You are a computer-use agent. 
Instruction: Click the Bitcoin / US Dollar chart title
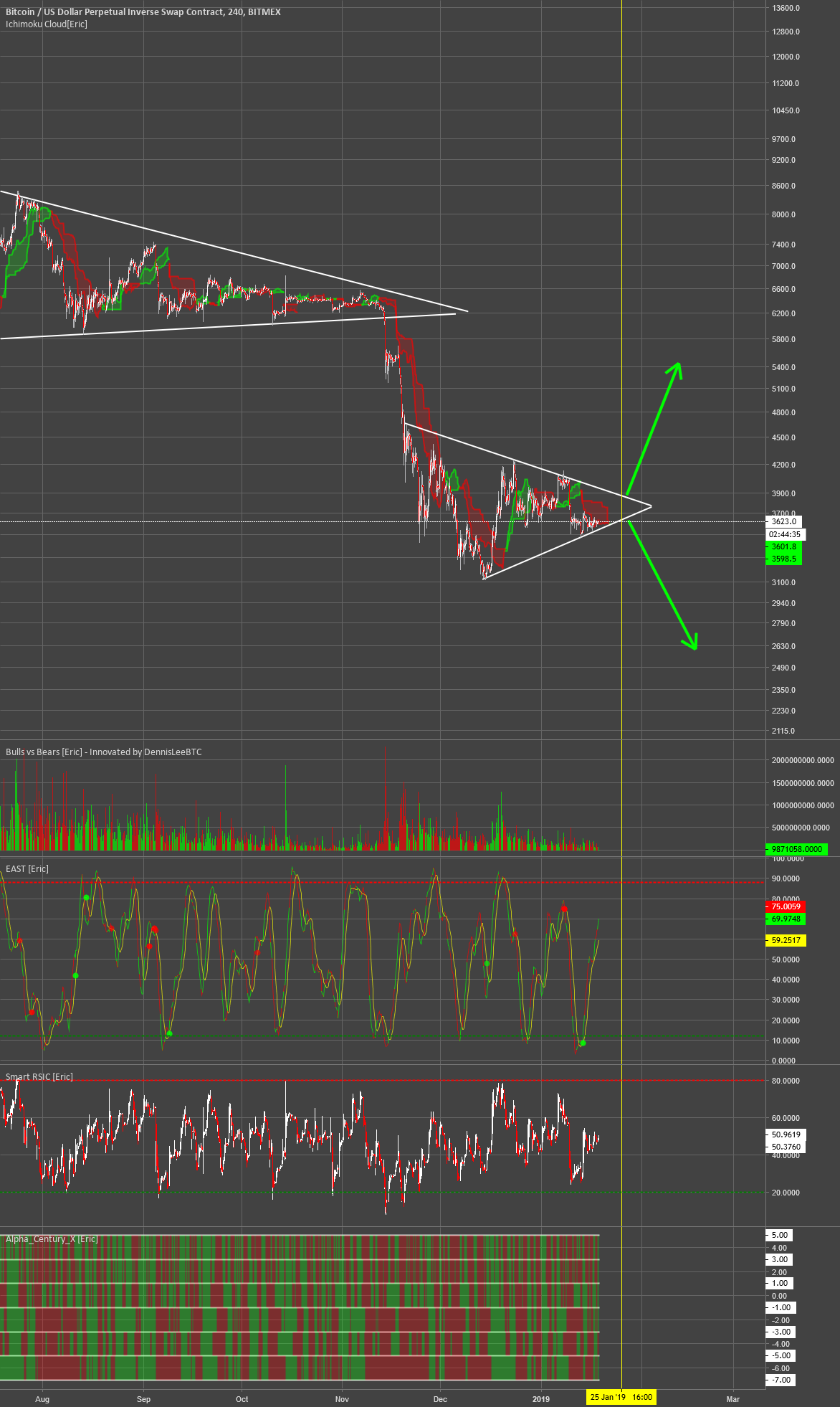click(143, 12)
